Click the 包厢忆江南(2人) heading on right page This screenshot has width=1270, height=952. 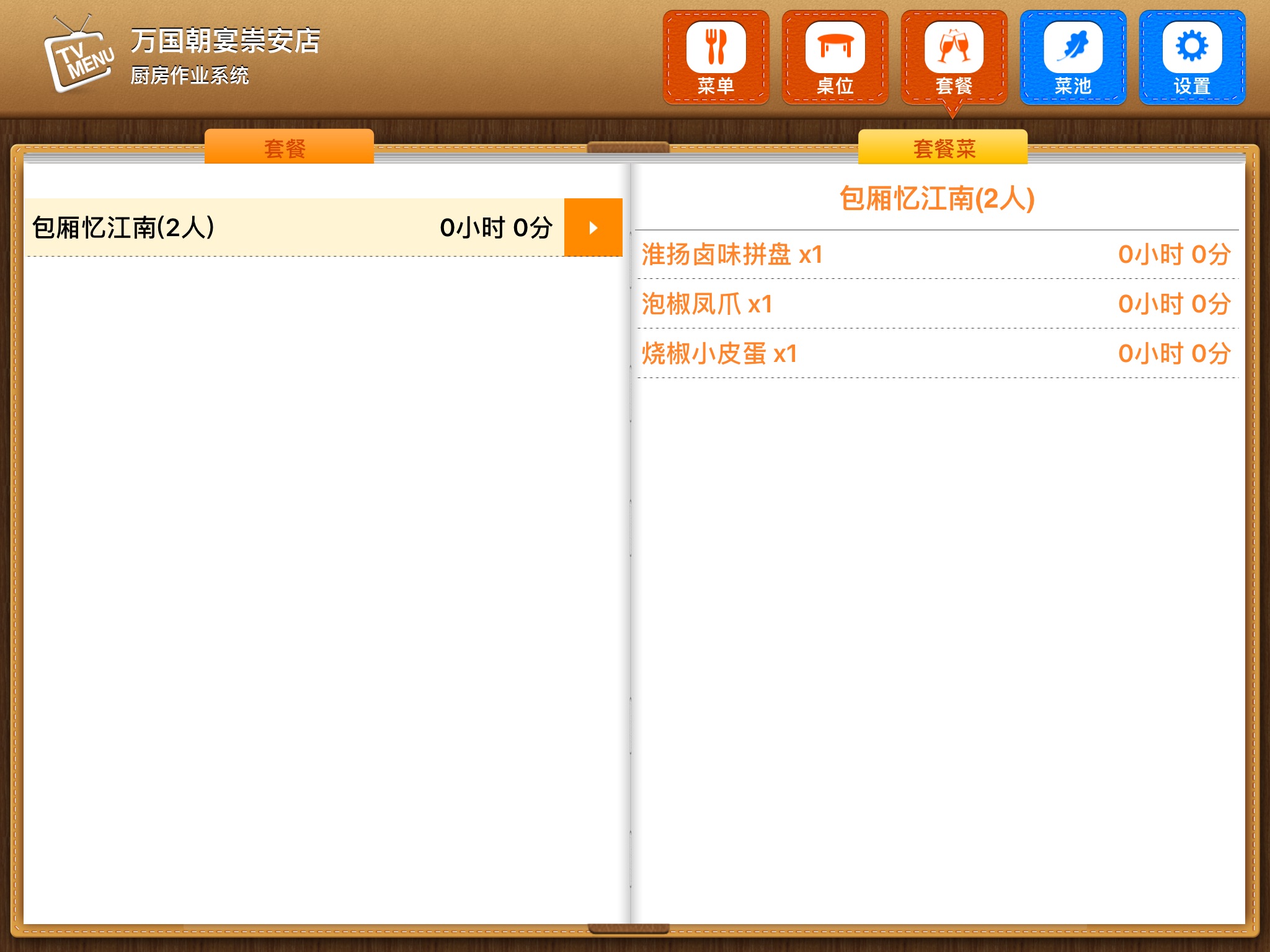click(x=937, y=199)
